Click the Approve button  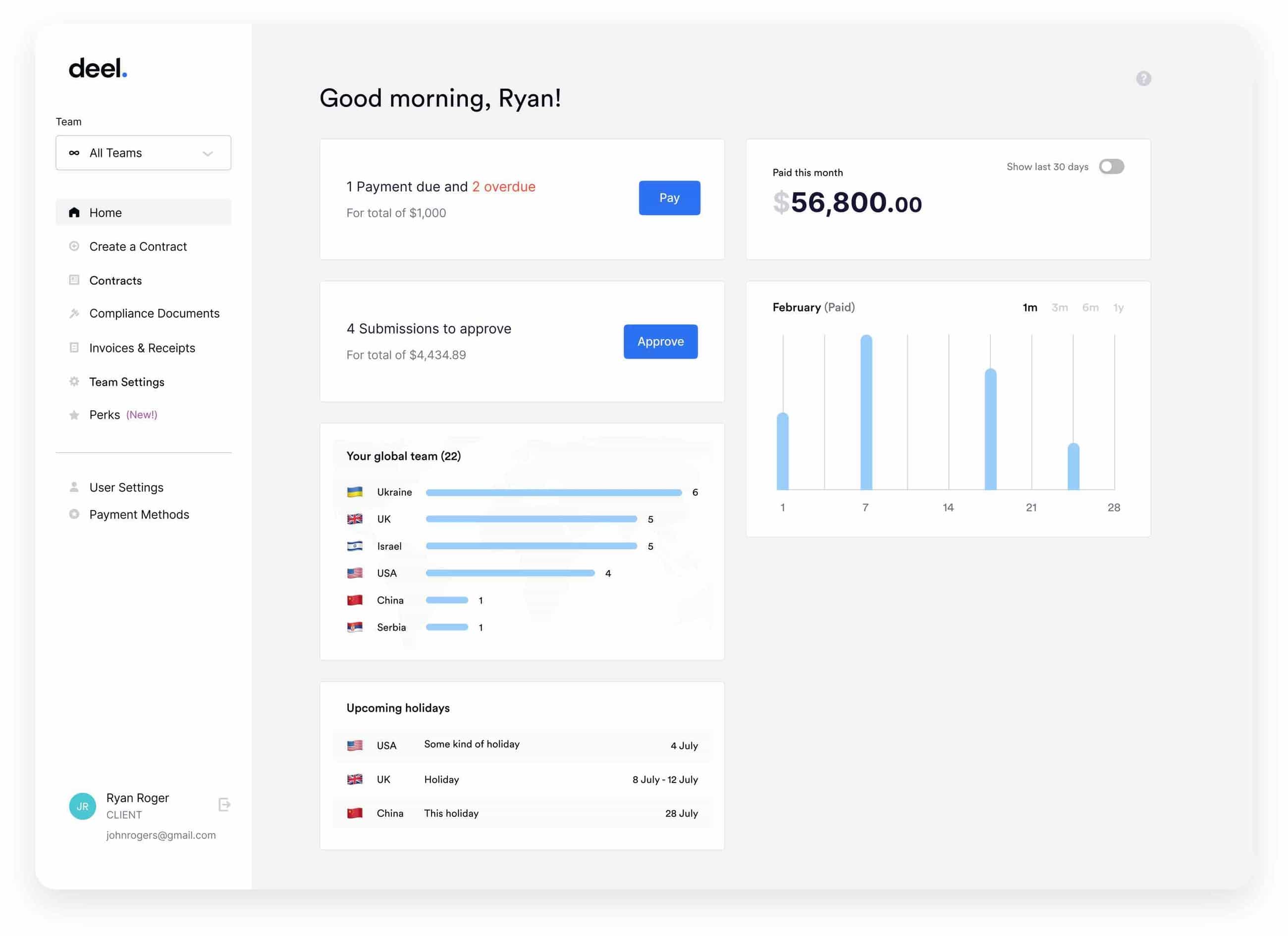[660, 341]
